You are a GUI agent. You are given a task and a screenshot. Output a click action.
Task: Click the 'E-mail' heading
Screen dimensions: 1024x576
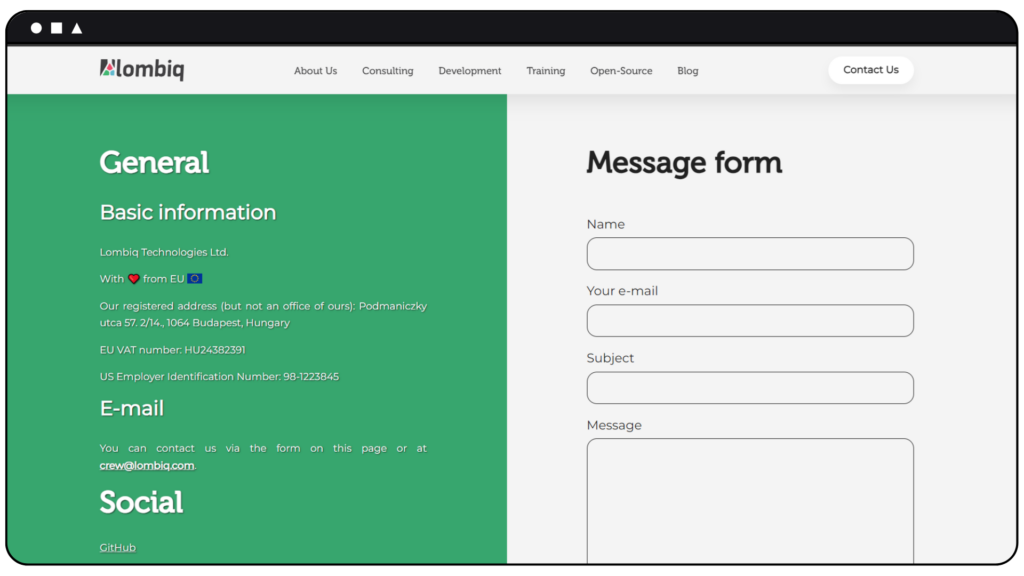click(x=131, y=408)
